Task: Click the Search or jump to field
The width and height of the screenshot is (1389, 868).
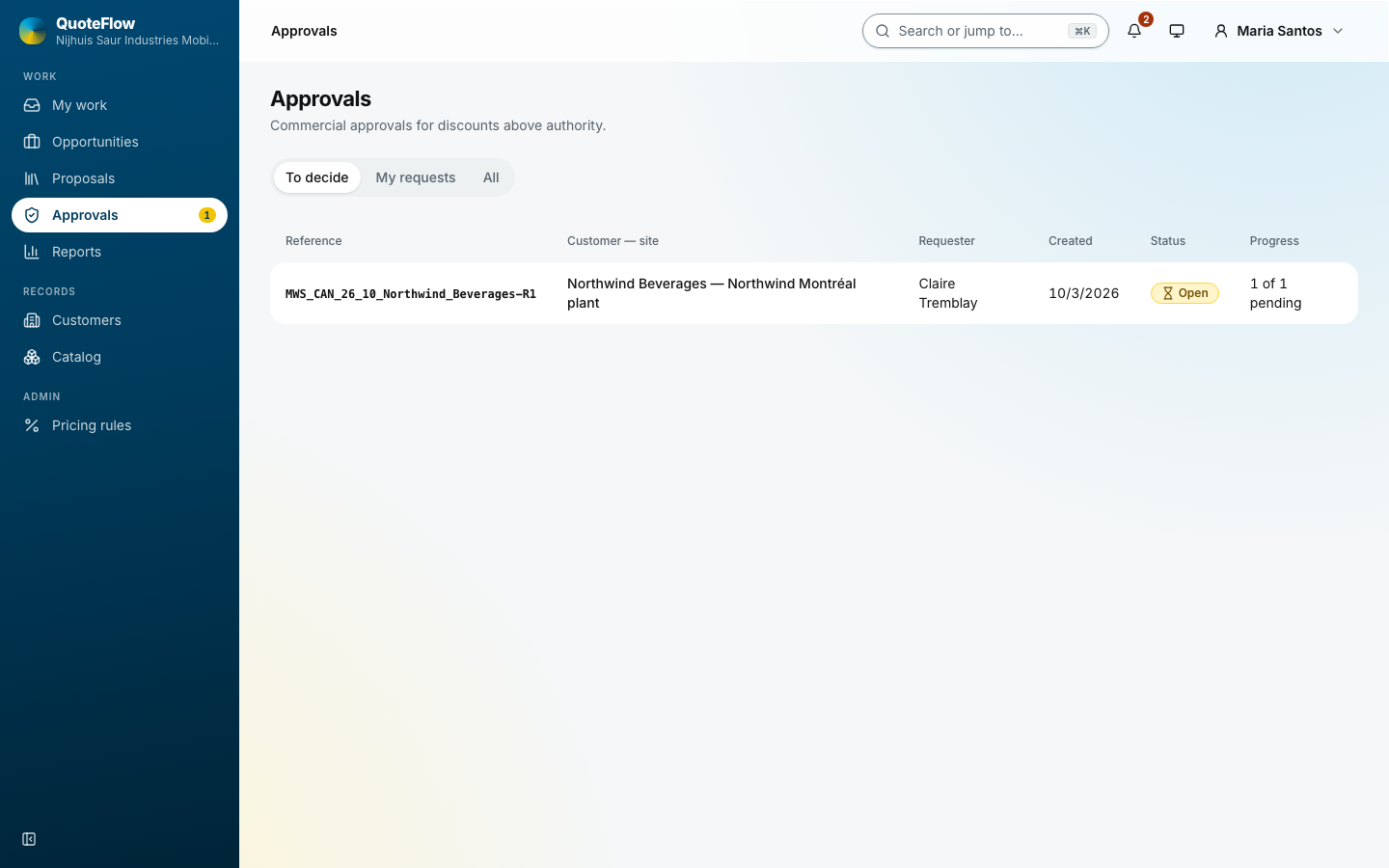Action: click(x=985, y=31)
